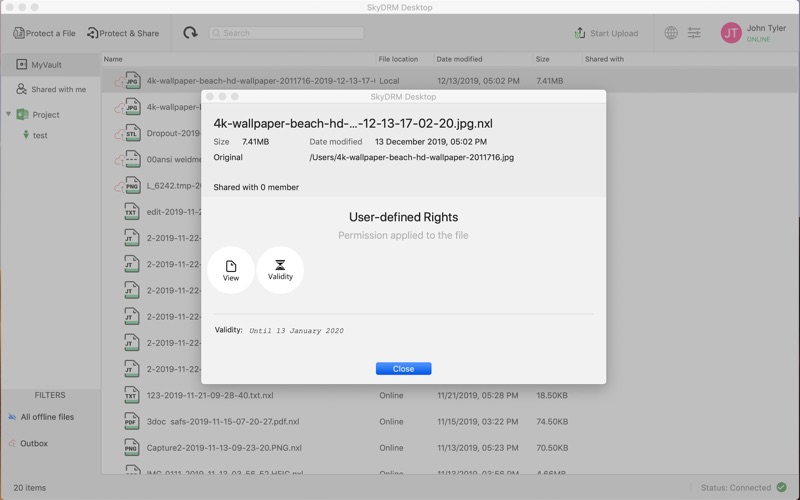Select Shared with me in sidebar

point(51,89)
